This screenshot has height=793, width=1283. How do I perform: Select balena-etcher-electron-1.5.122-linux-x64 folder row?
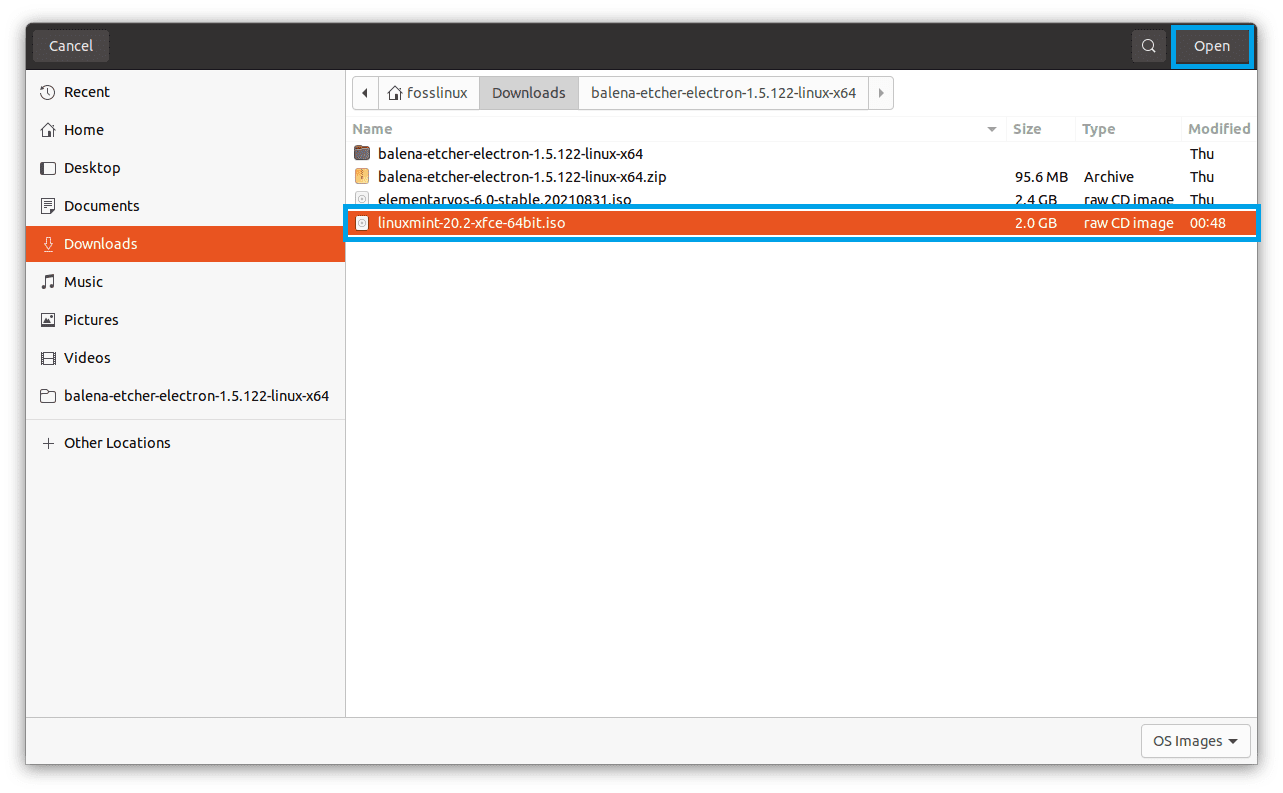802,154
